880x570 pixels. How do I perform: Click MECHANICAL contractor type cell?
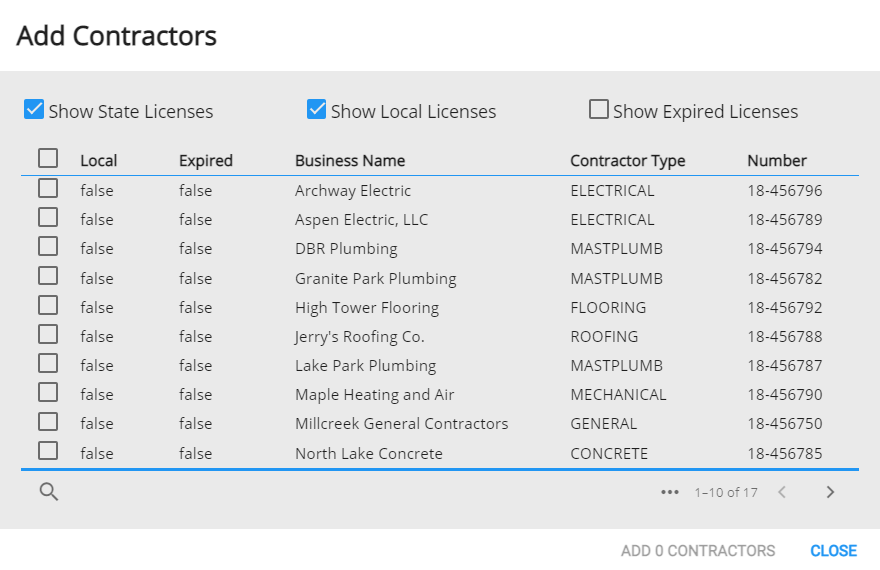(618, 395)
